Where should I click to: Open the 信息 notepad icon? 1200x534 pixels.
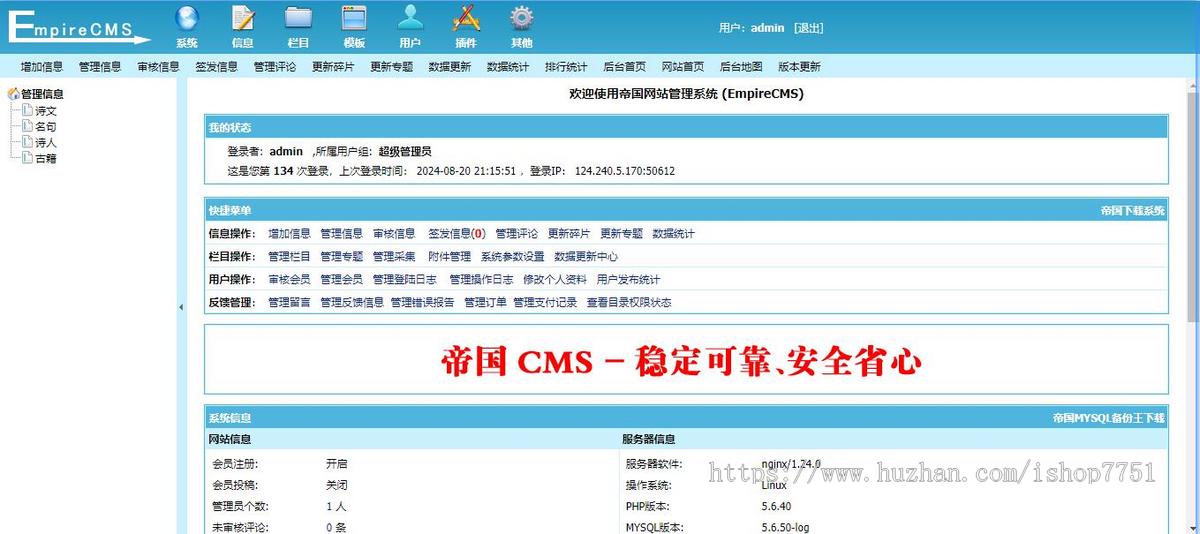(x=242, y=18)
